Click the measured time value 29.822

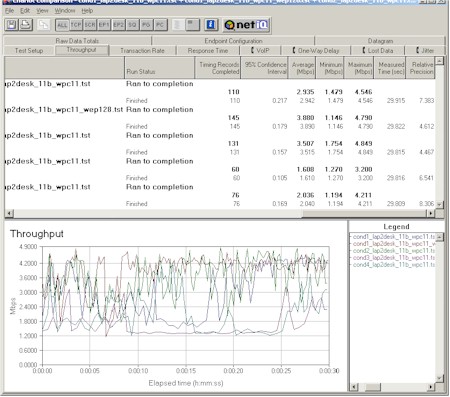point(396,126)
